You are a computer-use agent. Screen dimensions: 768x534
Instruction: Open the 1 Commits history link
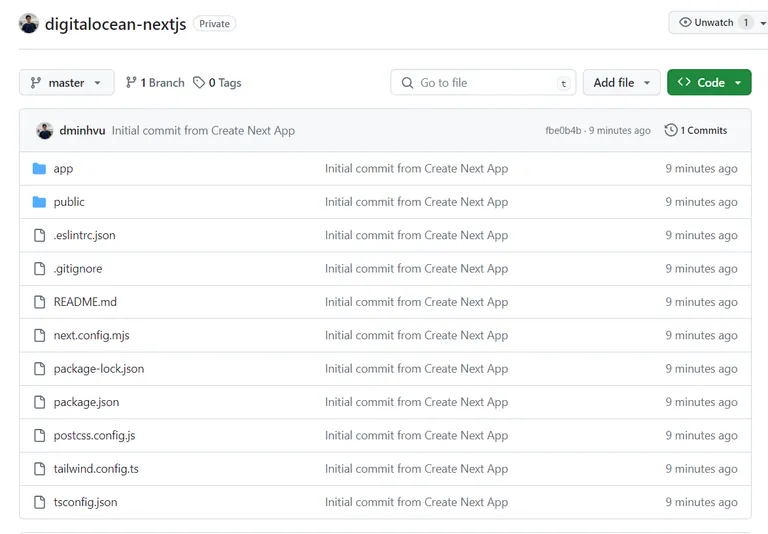(x=696, y=130)
